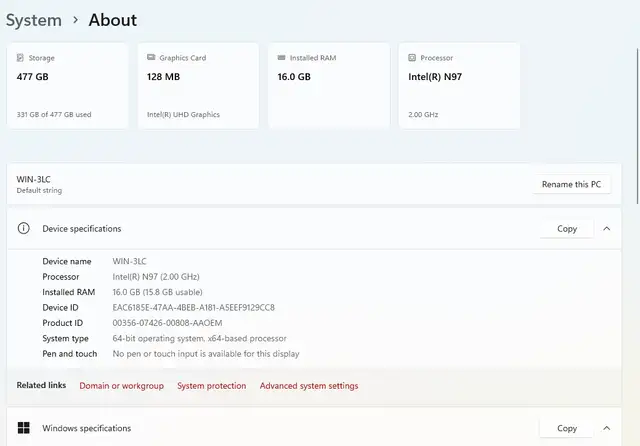This screenshot has height=446, width=640.
Task: Click the Graphics Card icon
Action: [151, 57]
